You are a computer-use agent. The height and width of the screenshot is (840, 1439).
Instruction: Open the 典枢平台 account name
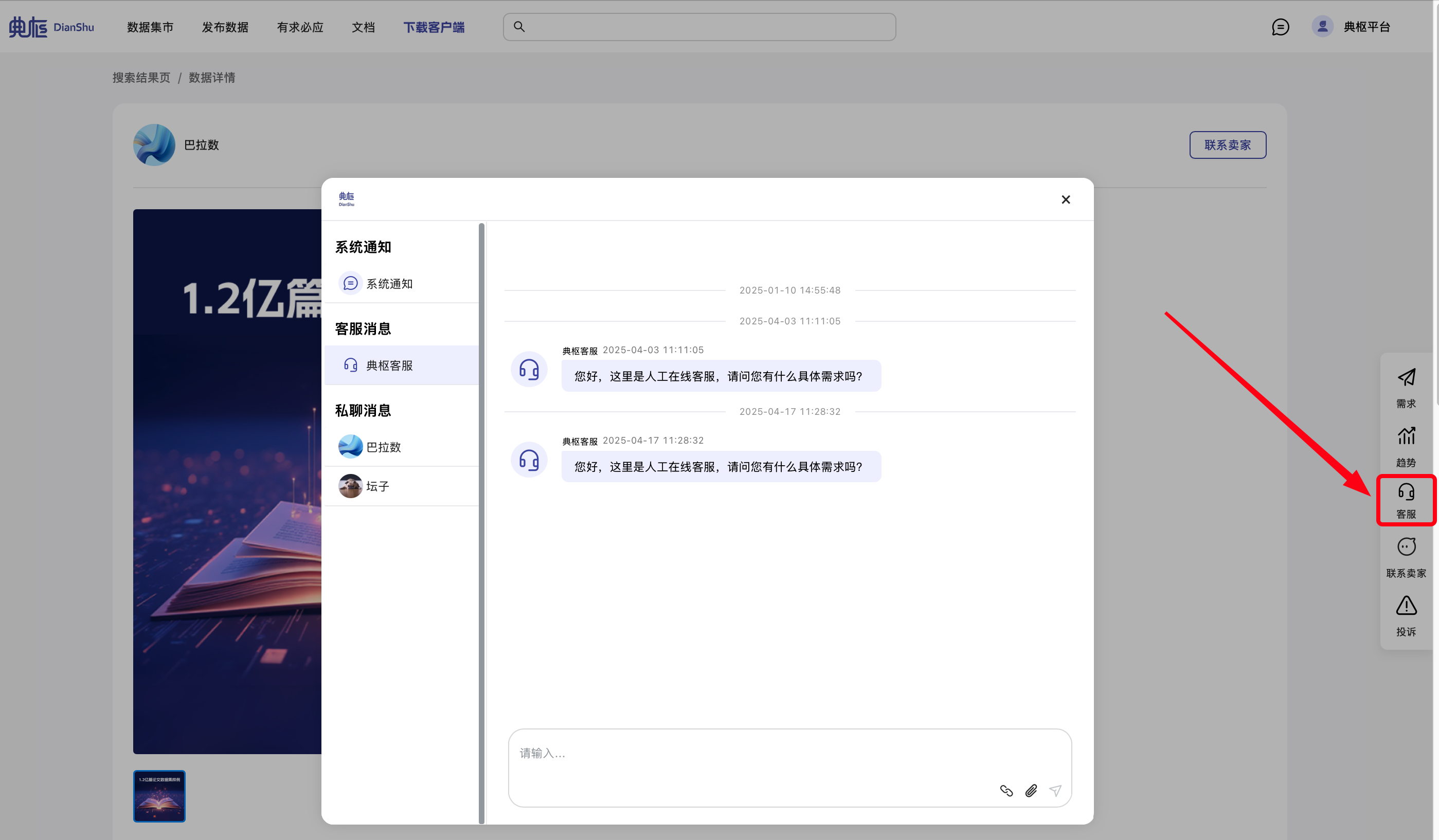1366,27
